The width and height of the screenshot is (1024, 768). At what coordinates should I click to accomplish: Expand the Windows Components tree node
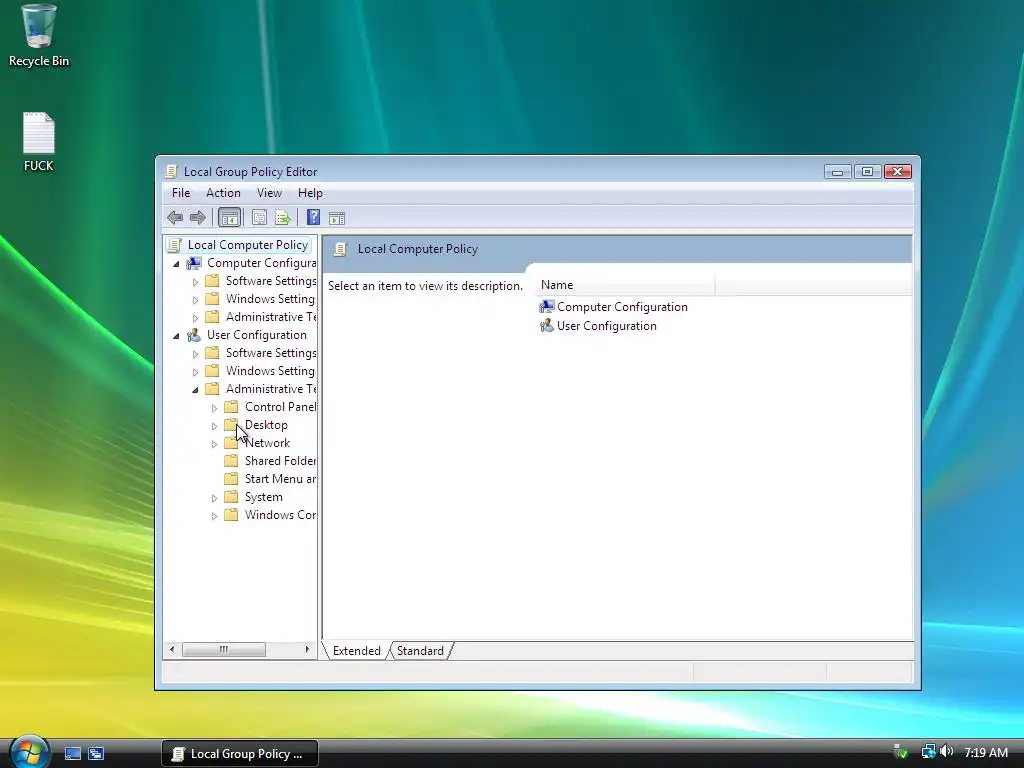coord(214,516)
